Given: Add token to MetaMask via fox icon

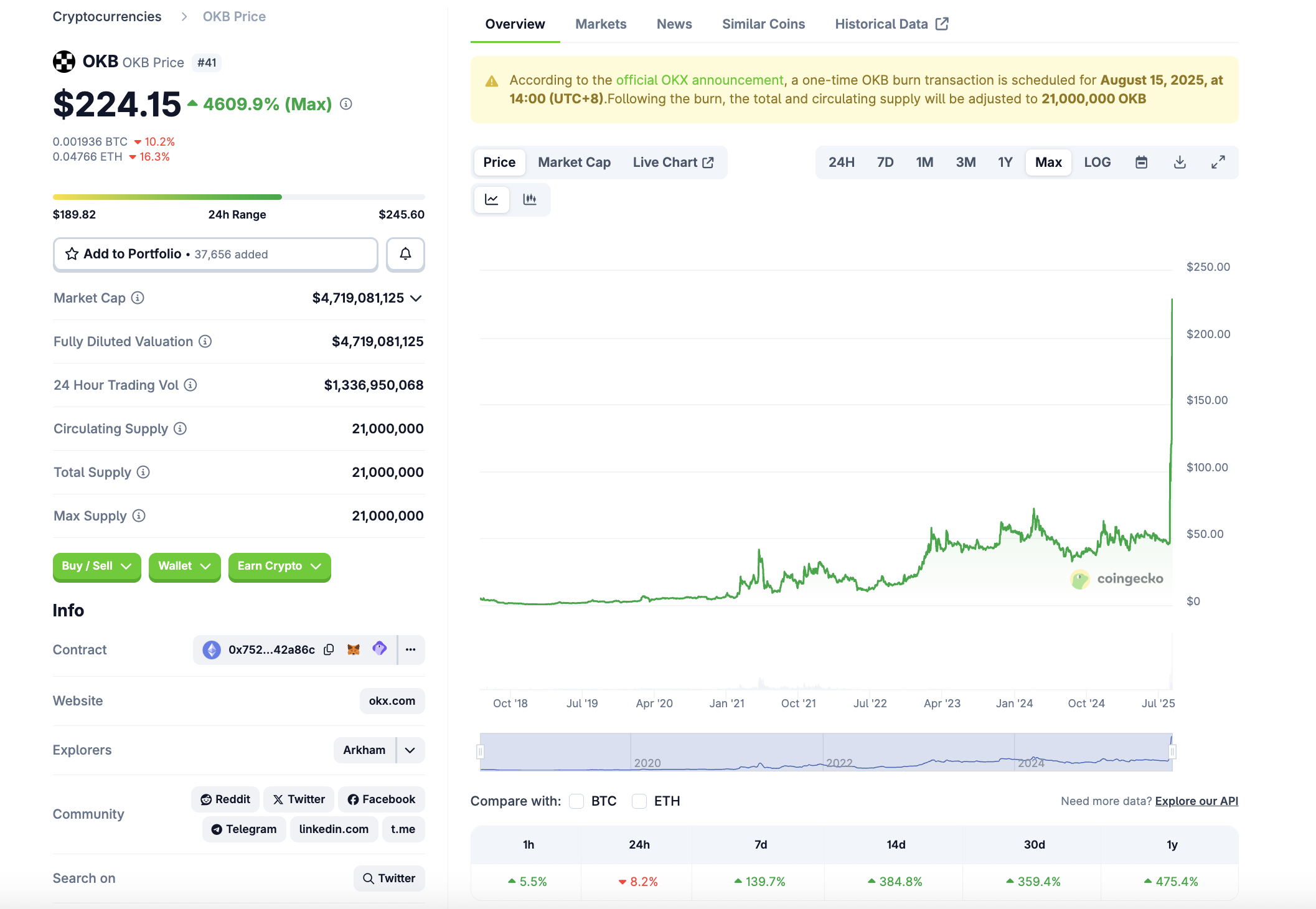Looking at the screenshot, I should [354, 649].
